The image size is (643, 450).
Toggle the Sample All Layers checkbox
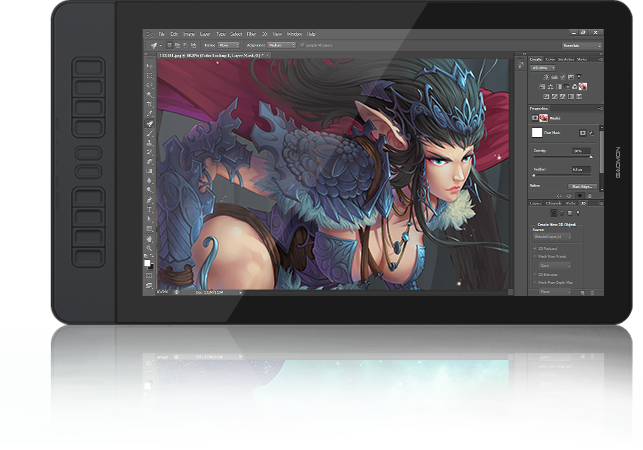(303, 45)
